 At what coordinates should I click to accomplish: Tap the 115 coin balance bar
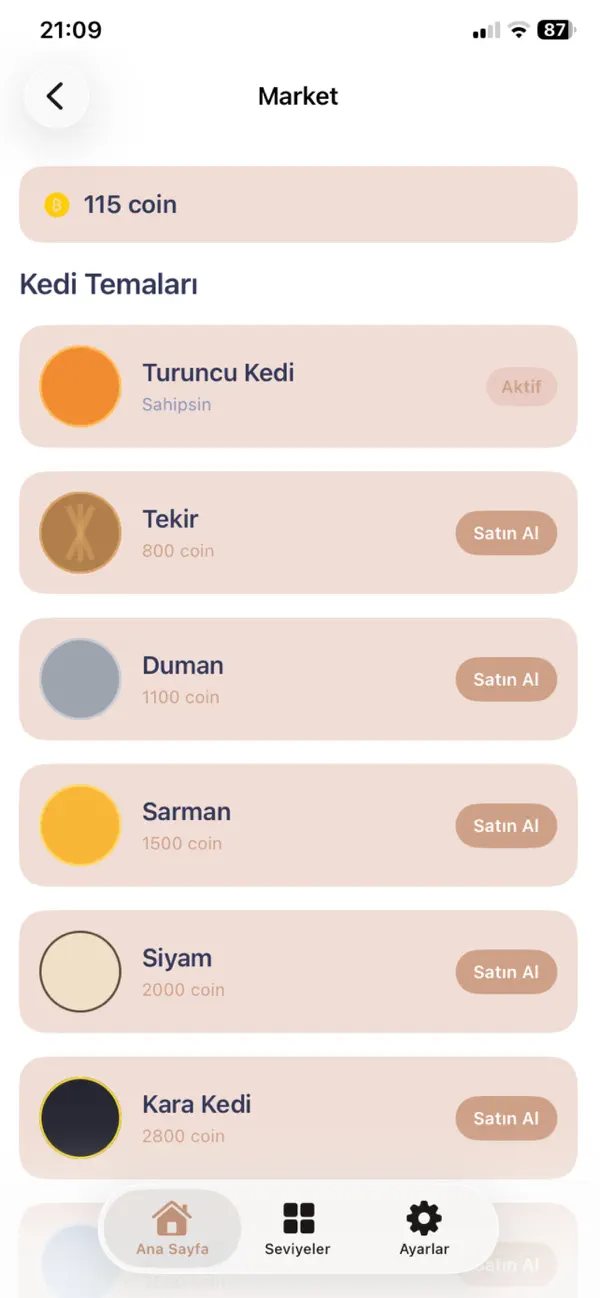pyautogui.click(x=298, y=205)
